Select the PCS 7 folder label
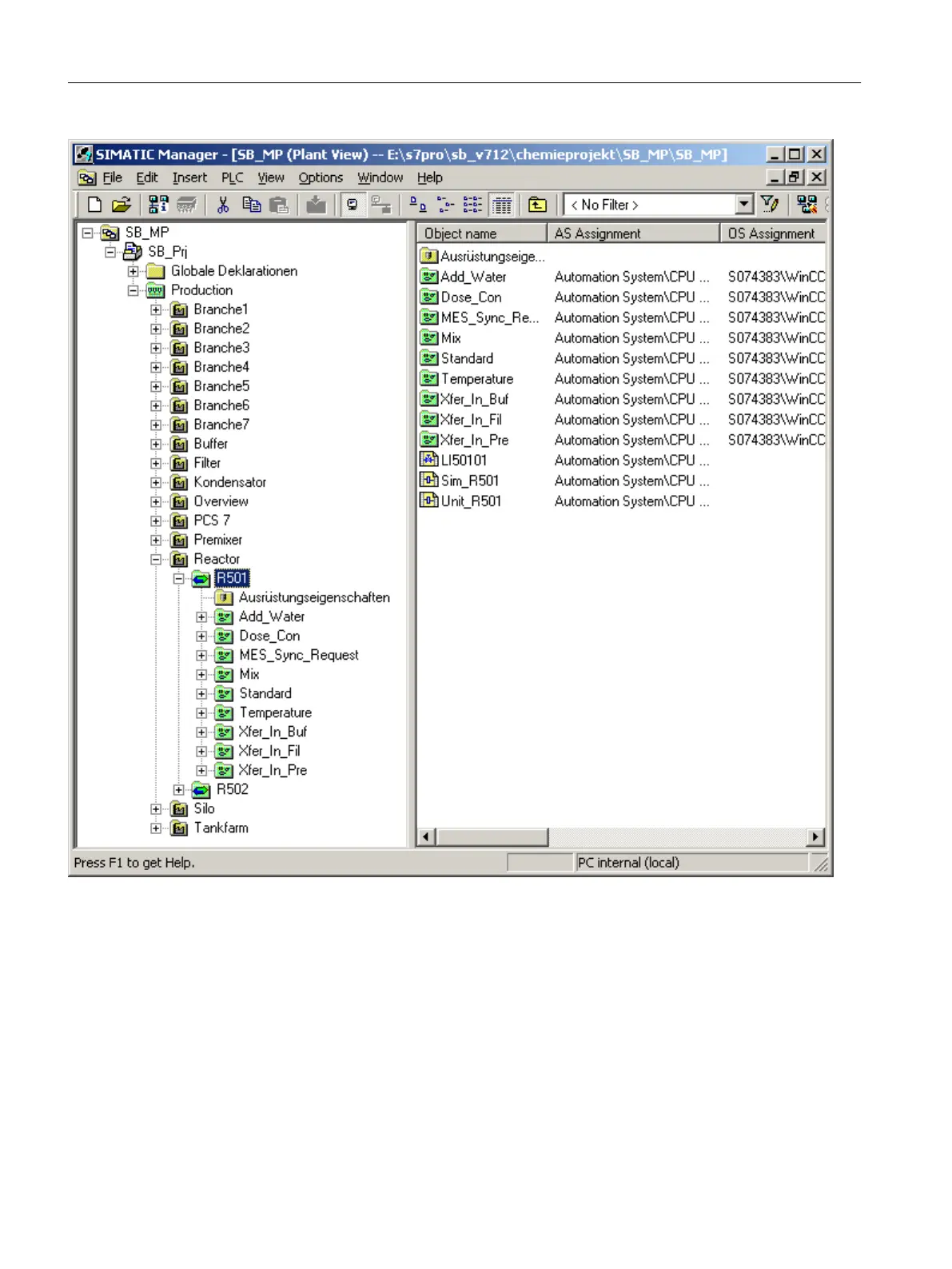 212,521
